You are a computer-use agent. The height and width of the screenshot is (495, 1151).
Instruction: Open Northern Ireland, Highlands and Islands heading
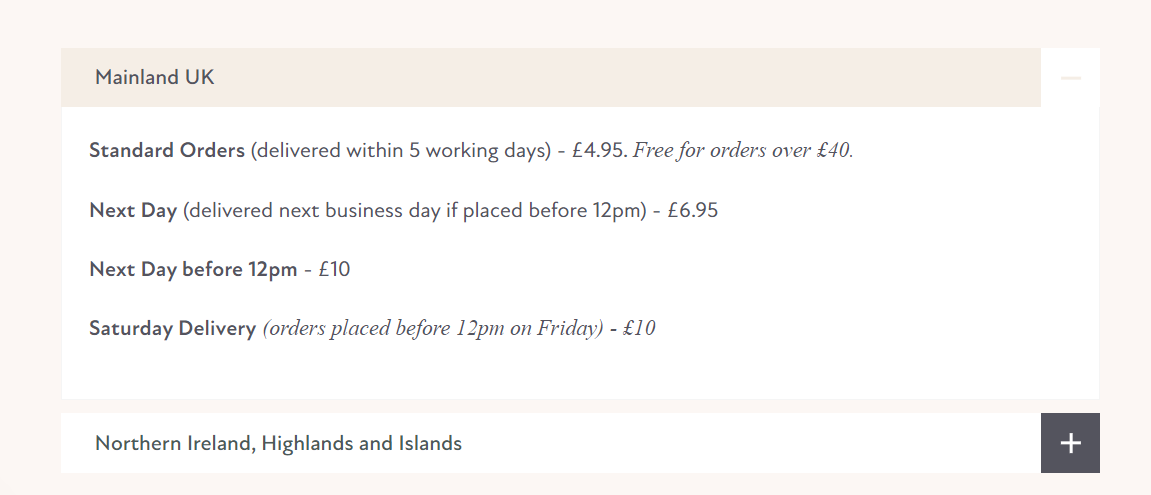[278, 443]
